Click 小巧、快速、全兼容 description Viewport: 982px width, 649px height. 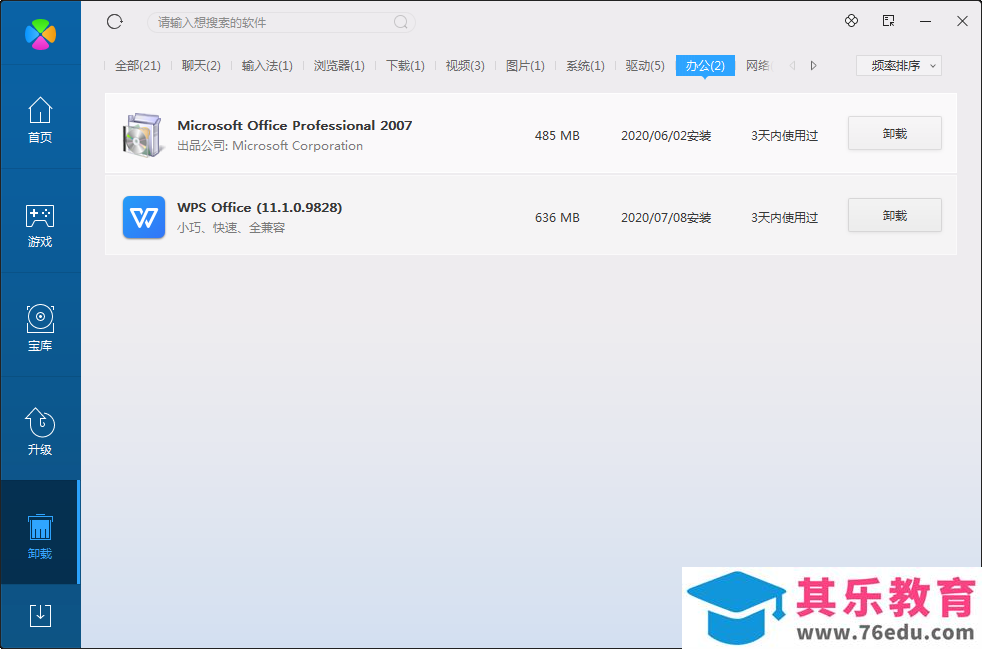pos(231,228)
